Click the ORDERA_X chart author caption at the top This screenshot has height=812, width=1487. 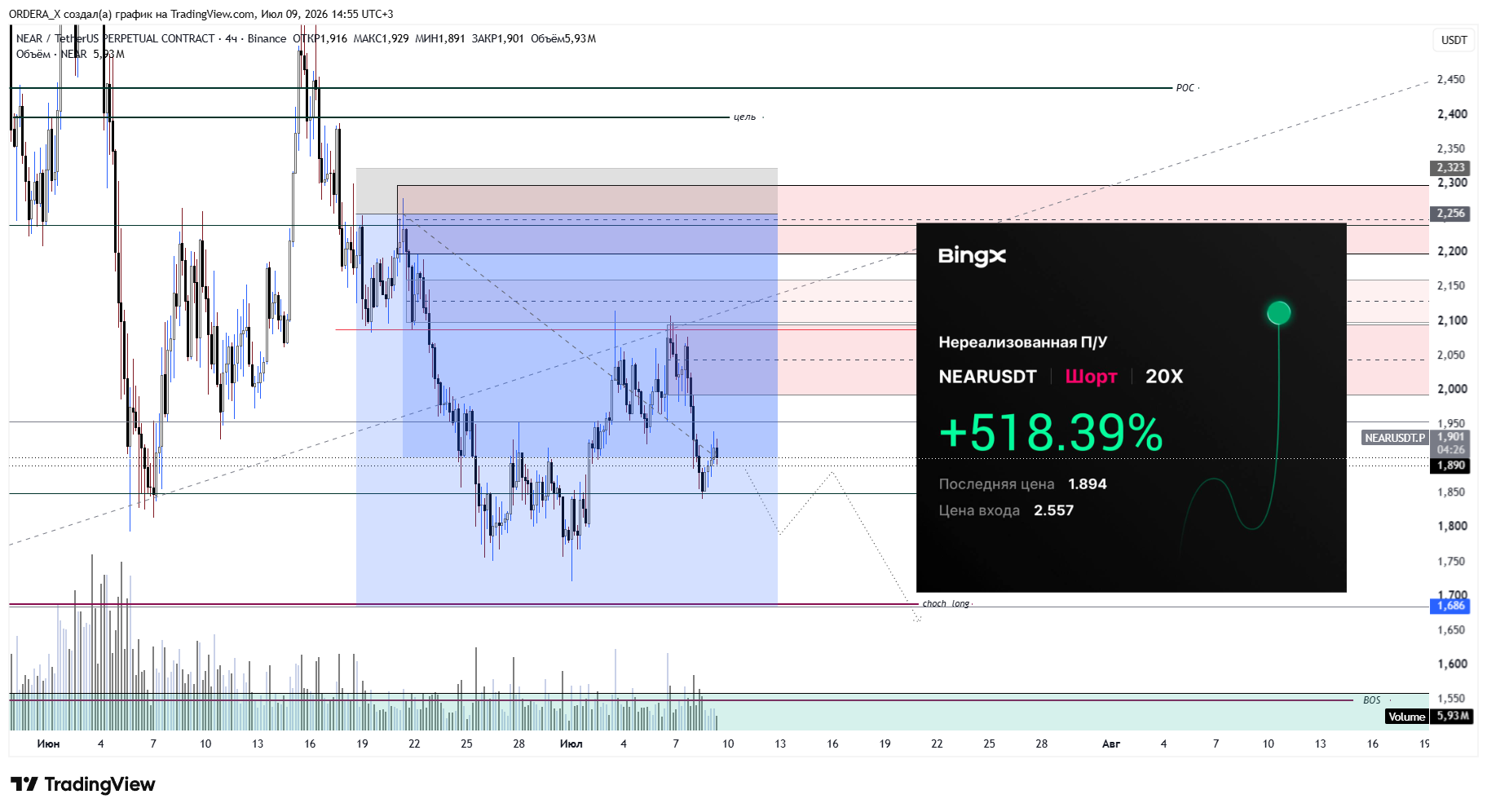click(201, 14)
